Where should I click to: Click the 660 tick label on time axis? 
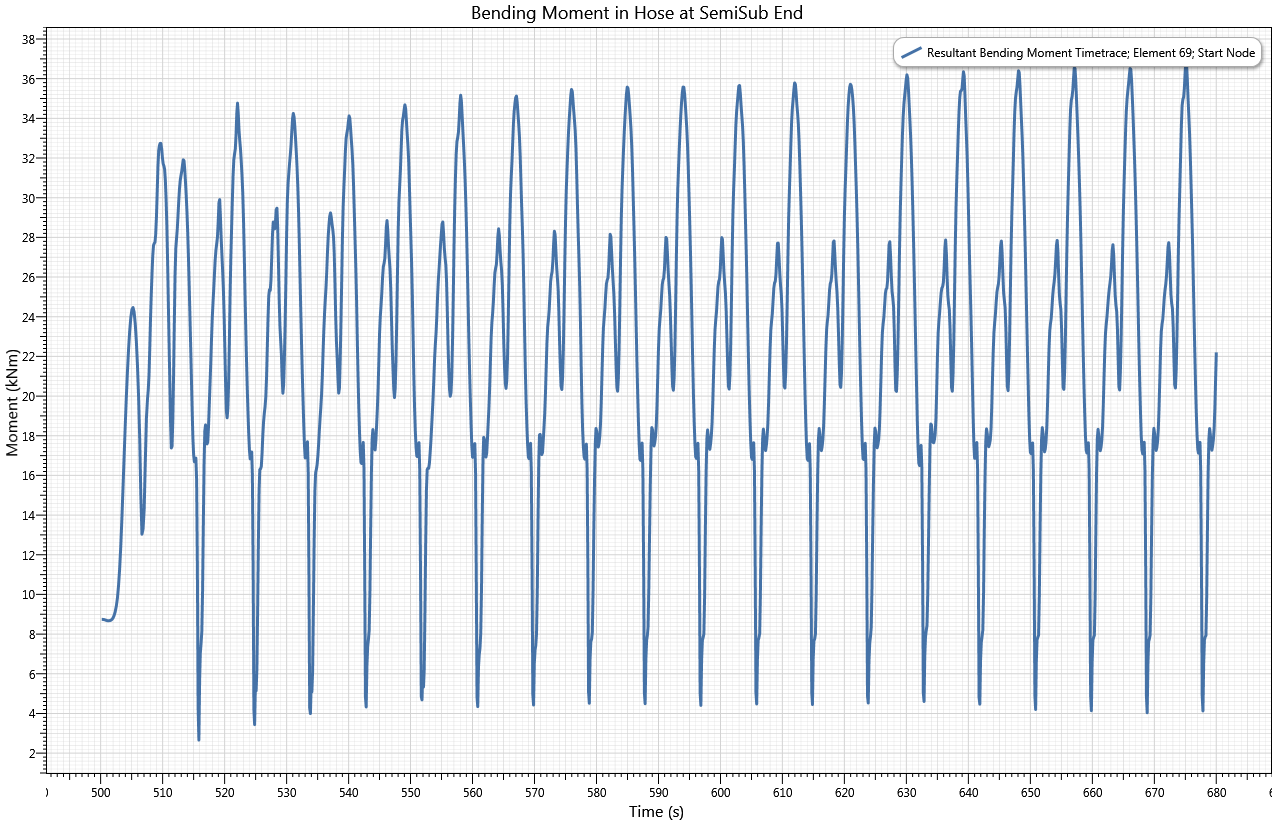point(1092,793)
